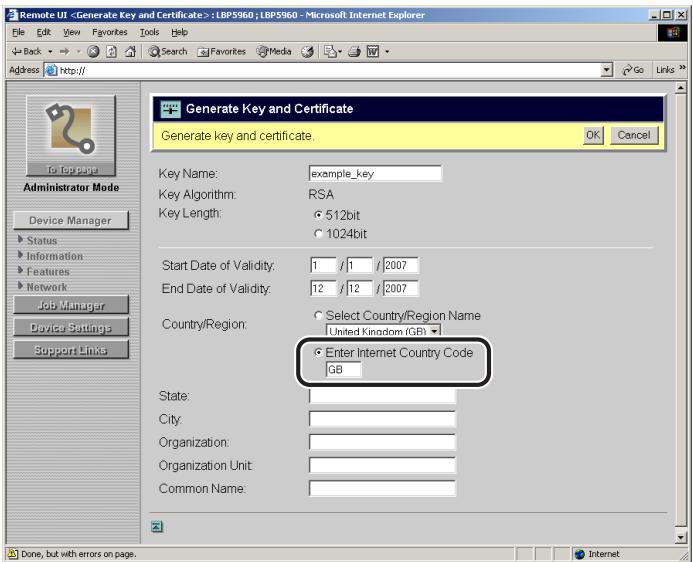Viewport: 693px width, 562px height.
Task: Click into the City field
Action: (x=382, y=419)
